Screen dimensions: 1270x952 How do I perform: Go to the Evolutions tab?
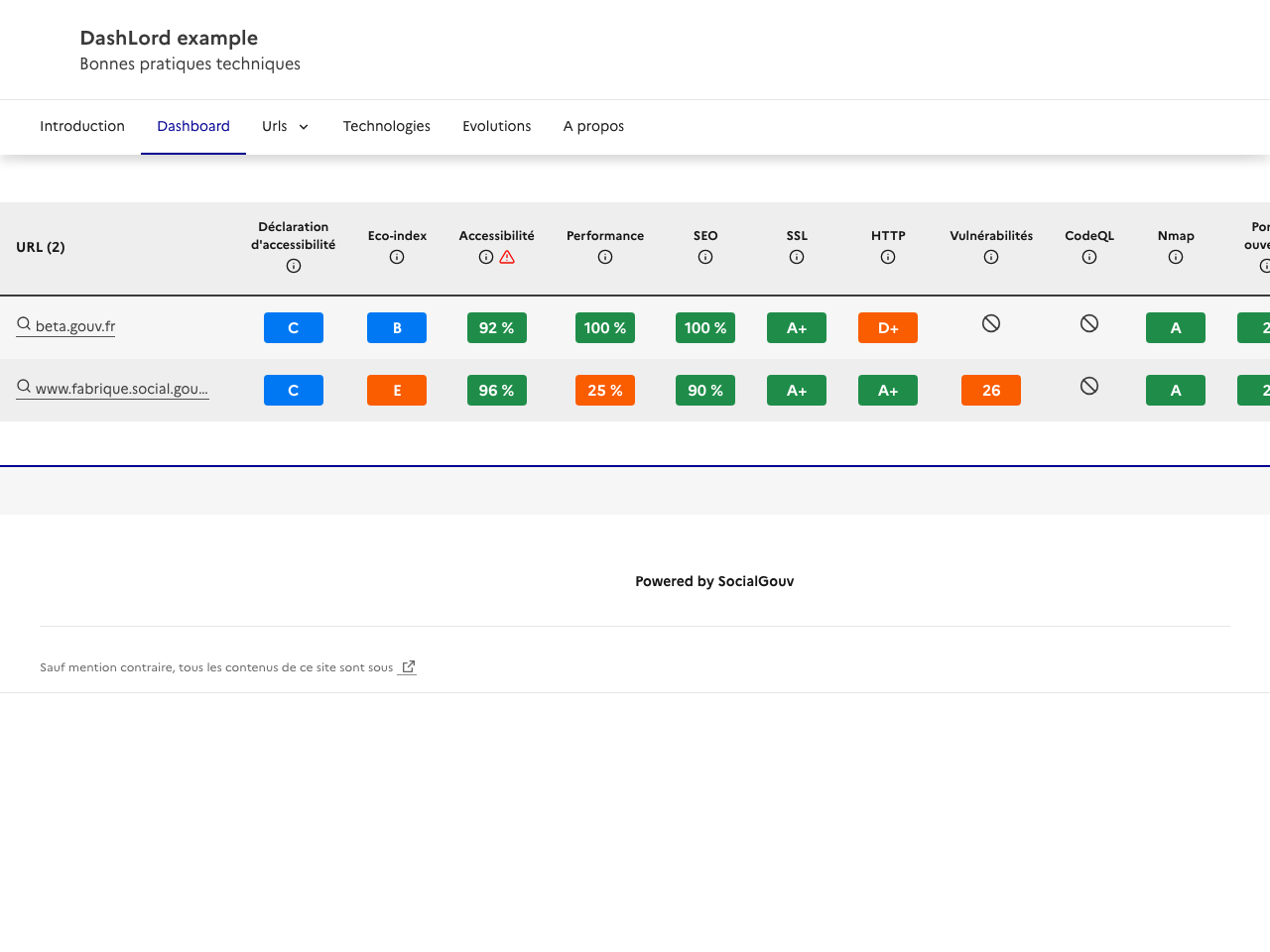pos(497,127)
